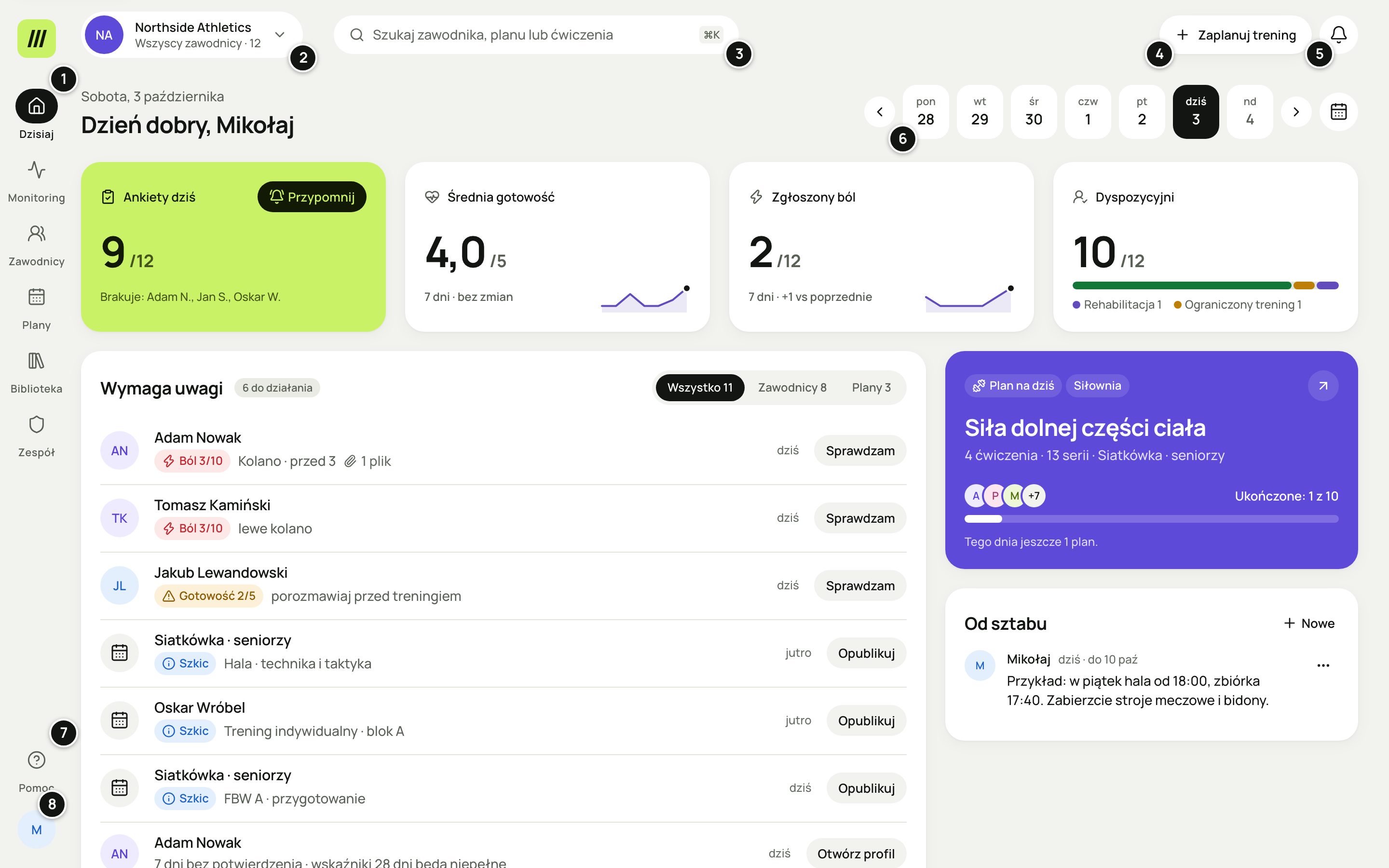1389x868 pixels.
Task: Select the Wszystko 11 filter tab
Action: pyautogui.click(x=700, y=388)
